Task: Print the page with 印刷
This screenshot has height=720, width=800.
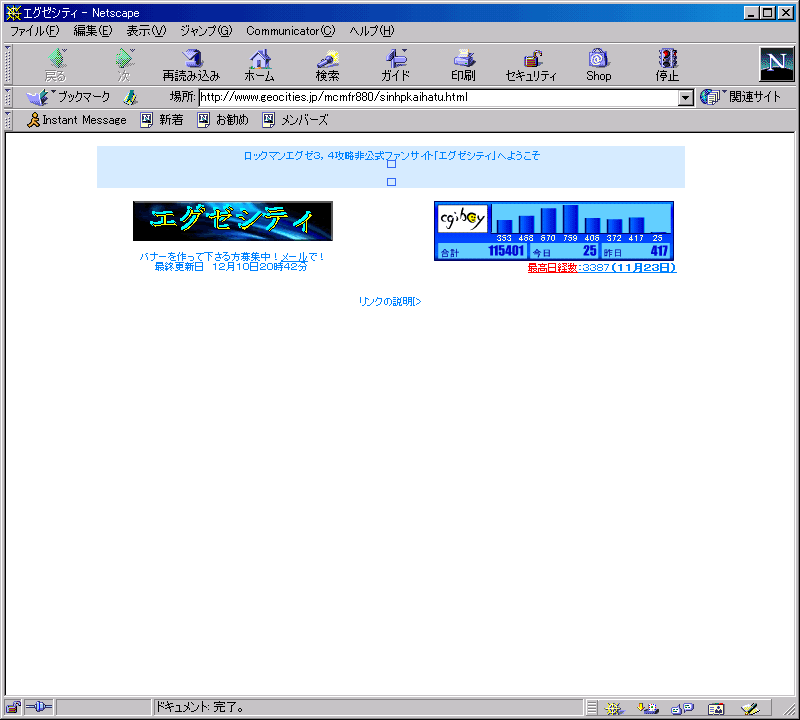Action: click(463, 65)
